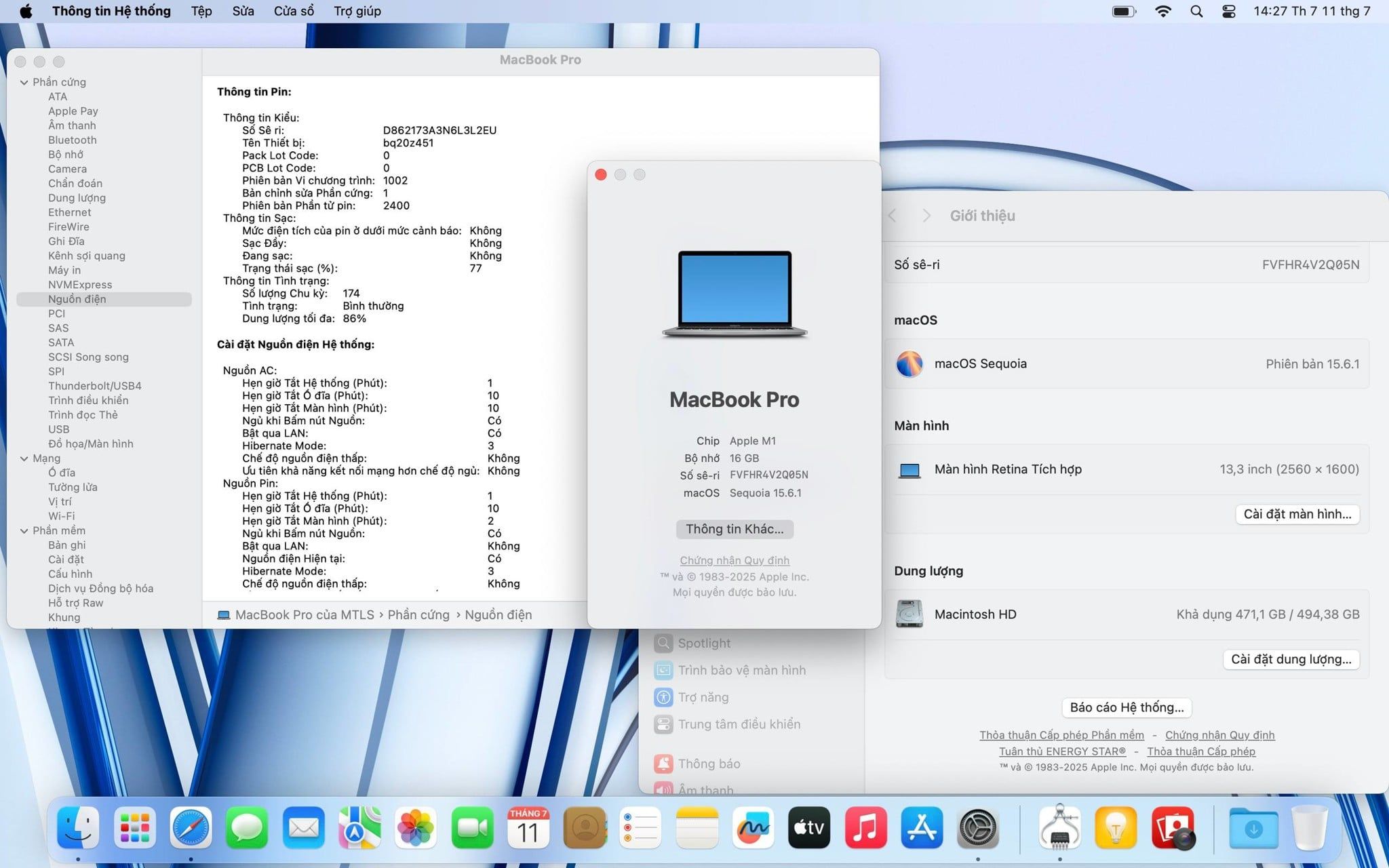Click the Wi-Fi status icon in menu bar
The image size is (1389, 868).
click(x=1163, y=12)
